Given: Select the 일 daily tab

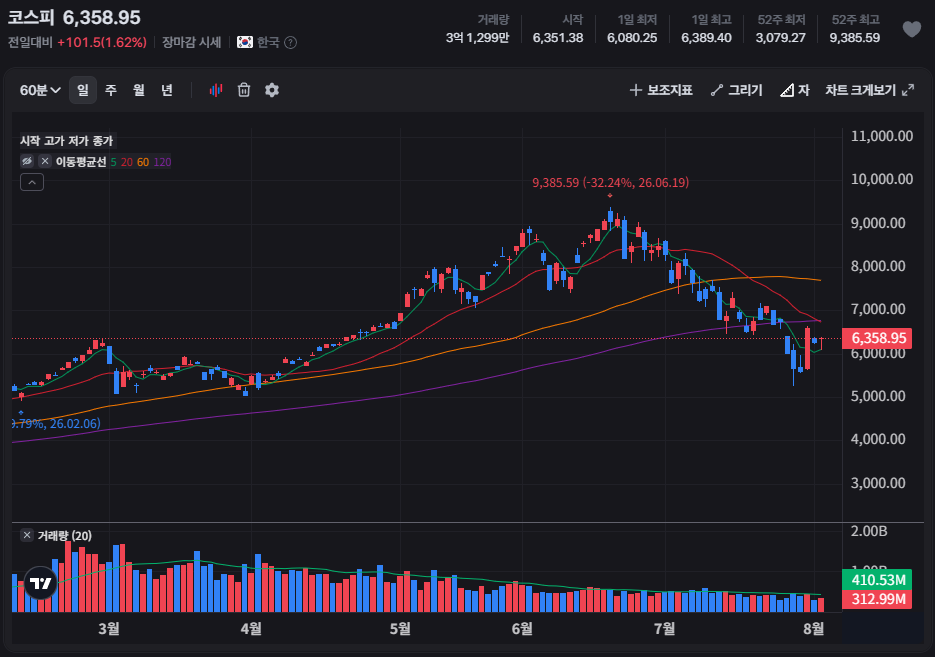Looking at the screenshot, I should click(x=83, y=90).
